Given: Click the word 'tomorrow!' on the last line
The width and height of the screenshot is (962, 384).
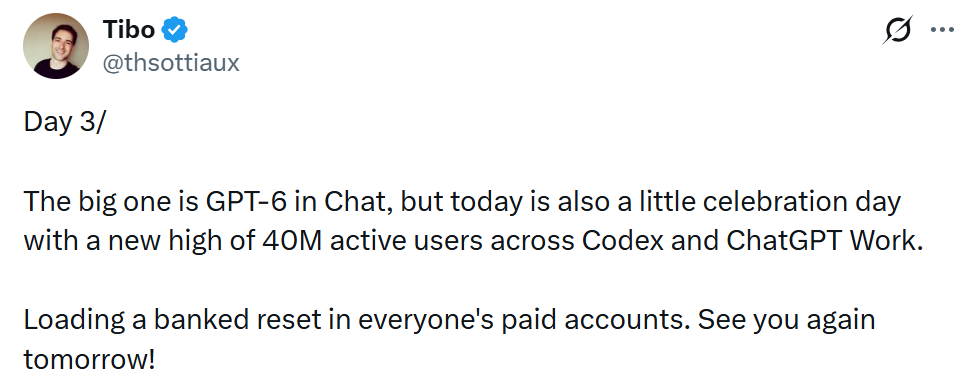Looking at the screenshot, I should [90, 359].
